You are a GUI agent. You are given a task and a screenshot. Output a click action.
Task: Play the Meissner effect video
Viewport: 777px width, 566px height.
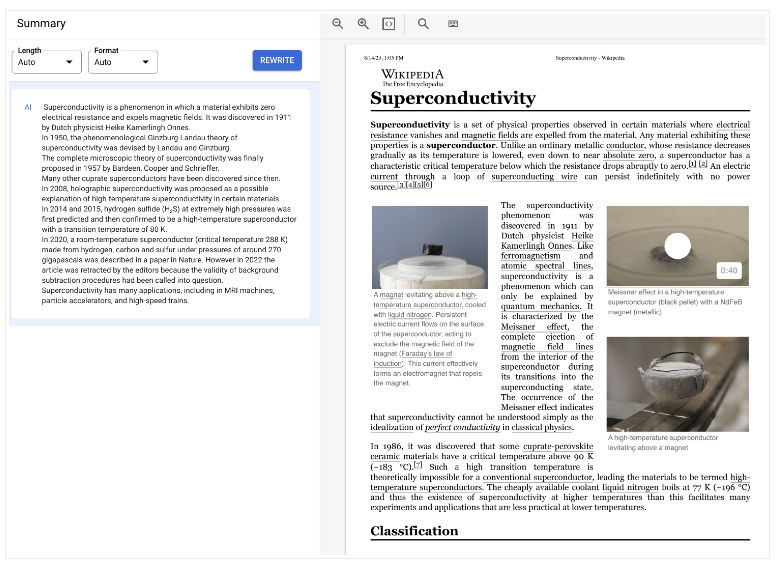(x=677, y=245)
